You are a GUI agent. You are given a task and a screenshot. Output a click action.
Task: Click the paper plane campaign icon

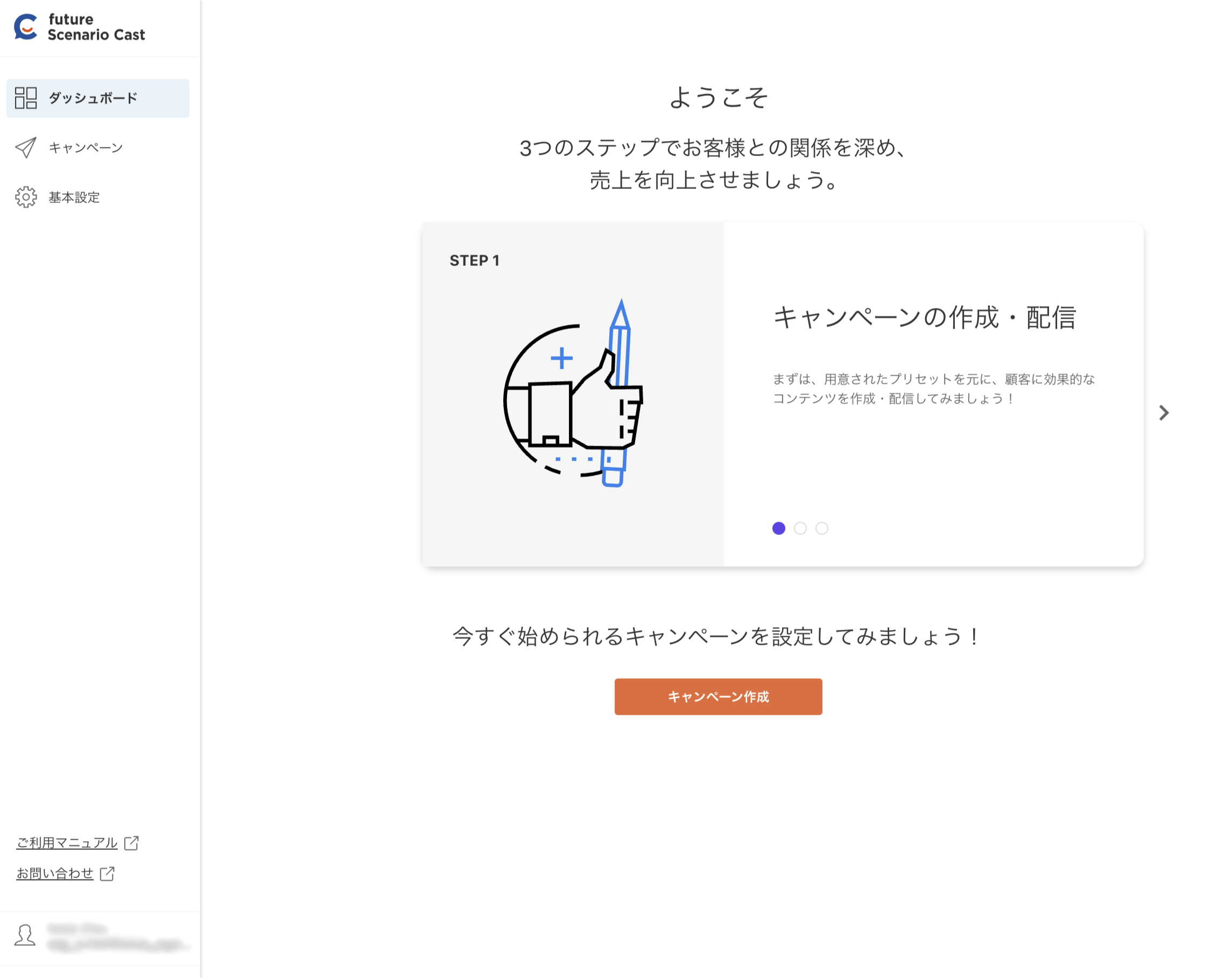(x=25, y=148)
